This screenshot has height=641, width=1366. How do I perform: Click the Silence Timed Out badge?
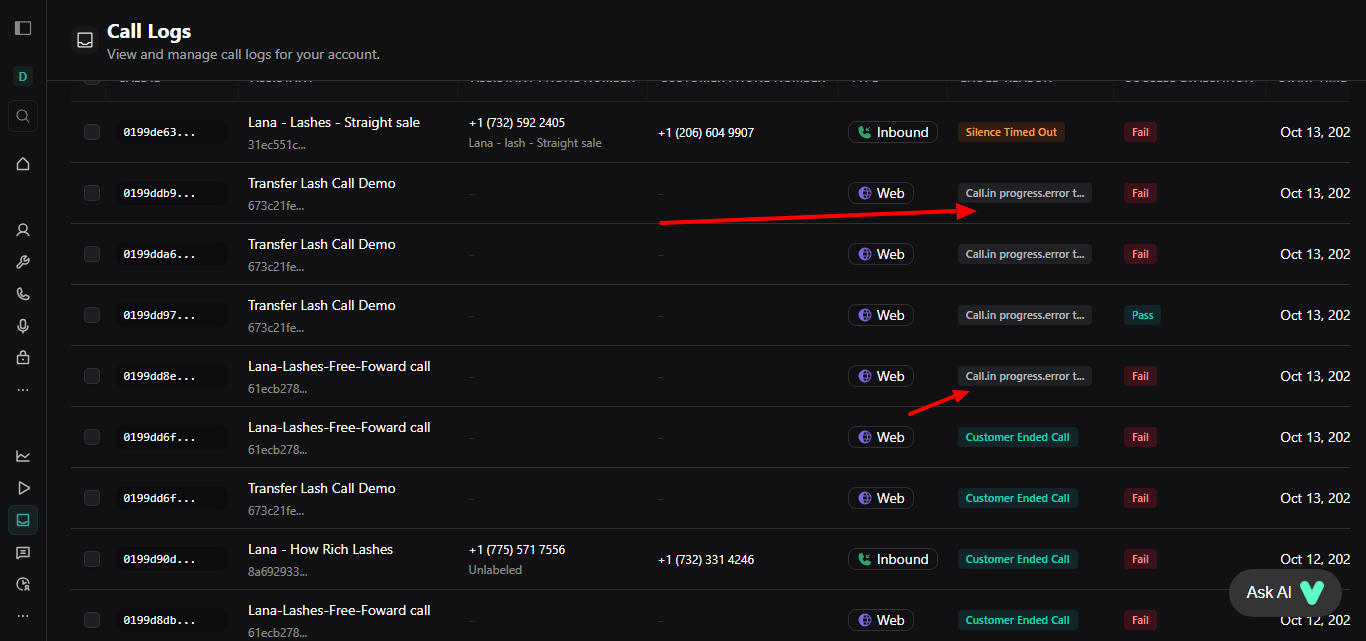(1011, 132)
